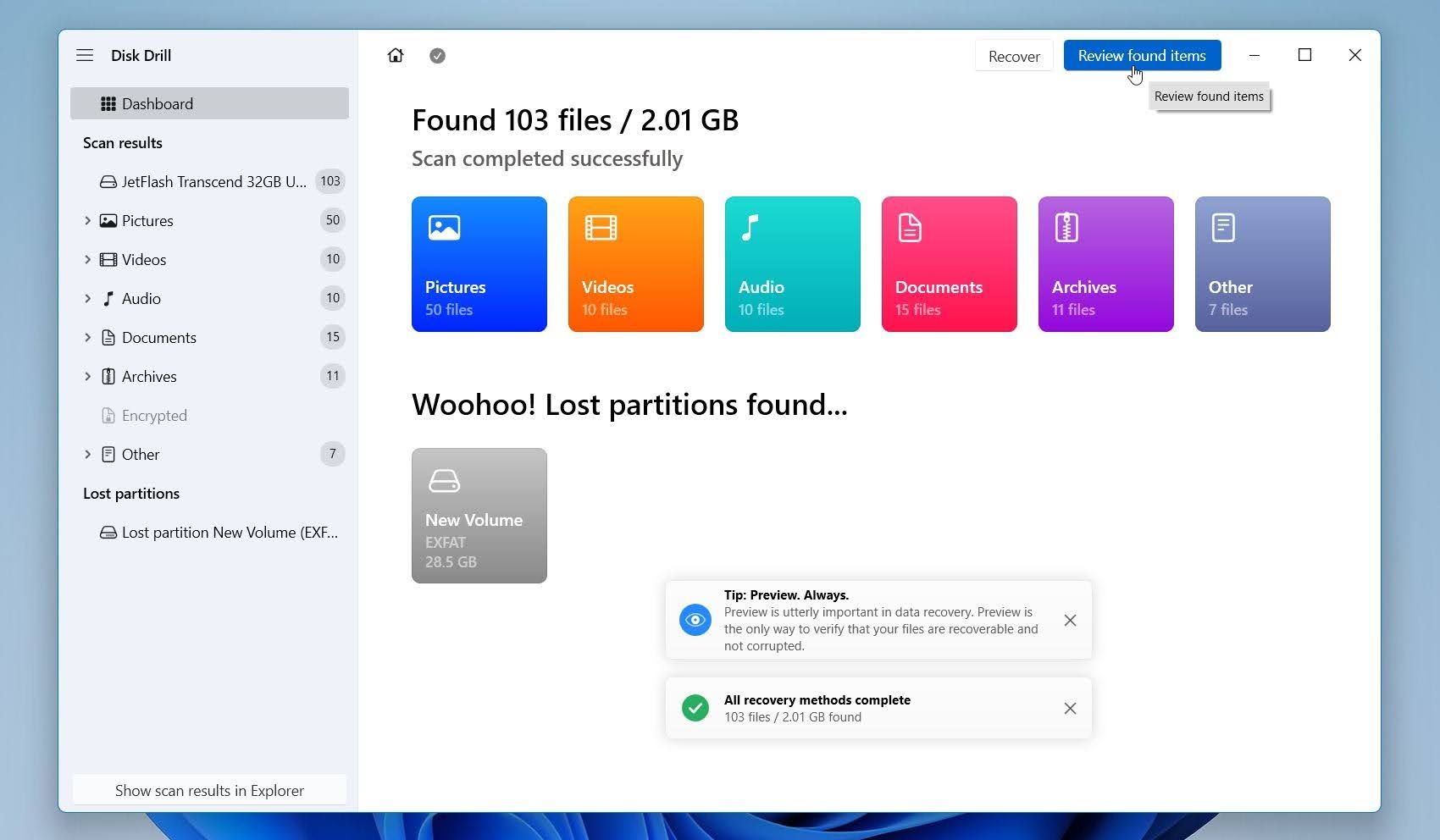Click the 7 count badge for Other

click(333, 454)
